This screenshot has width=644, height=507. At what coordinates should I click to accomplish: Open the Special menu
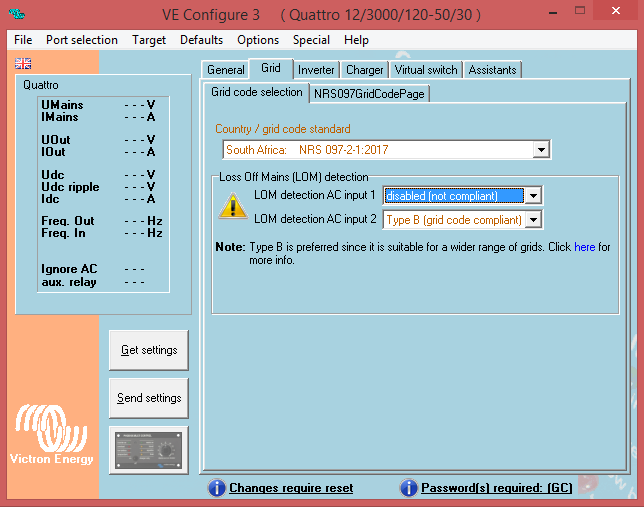pos(311,40)
